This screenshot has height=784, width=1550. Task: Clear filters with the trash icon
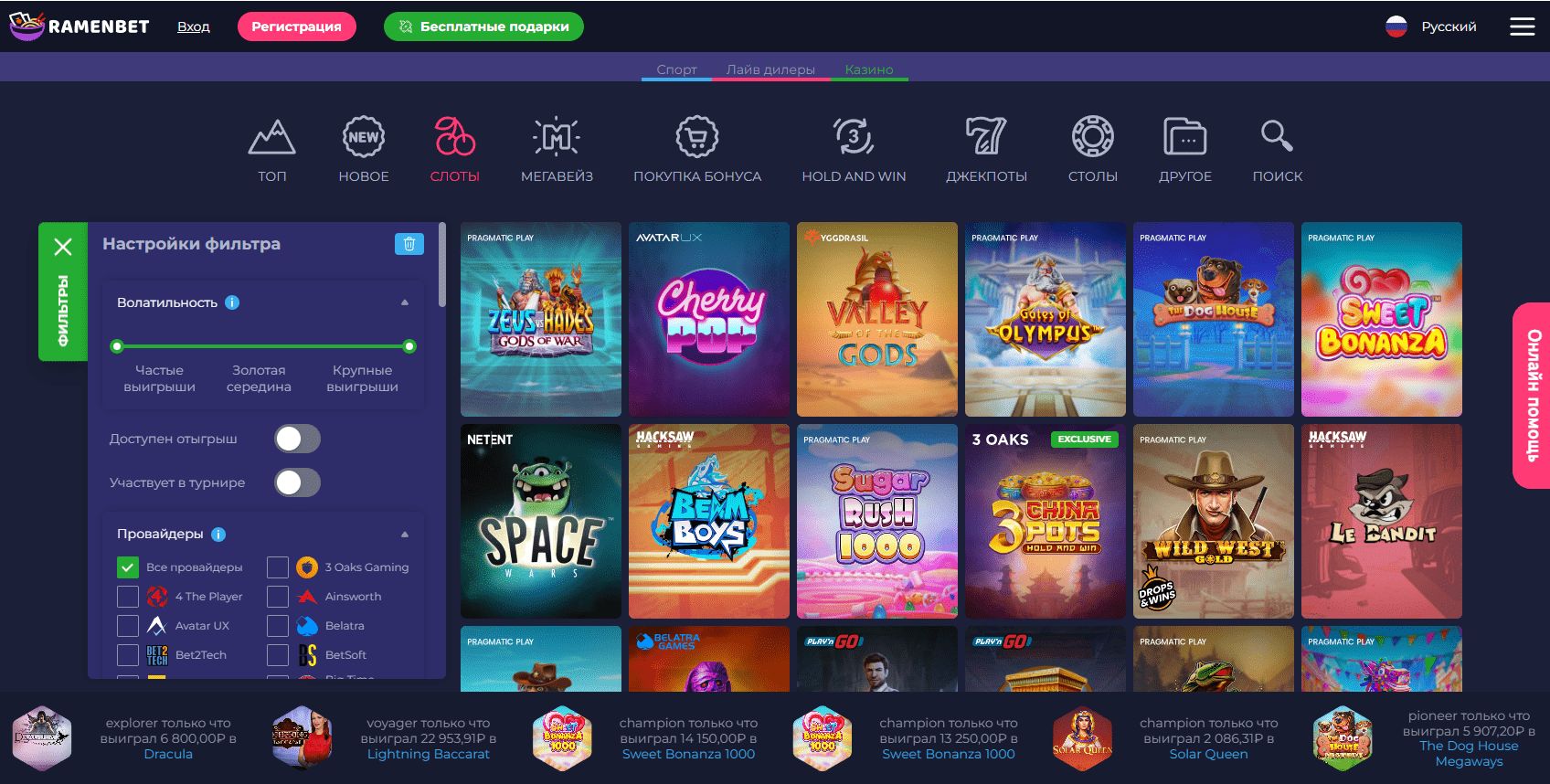coord(409,244)
